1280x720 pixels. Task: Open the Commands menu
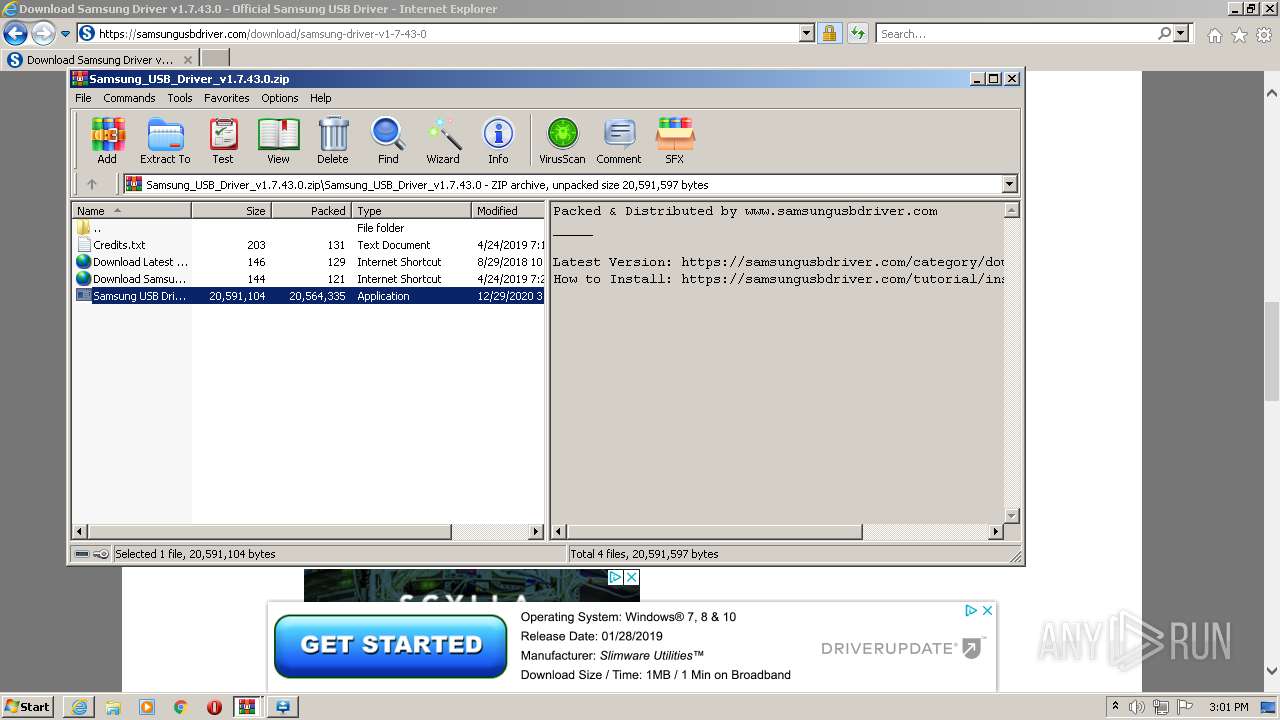coord(129,98)
